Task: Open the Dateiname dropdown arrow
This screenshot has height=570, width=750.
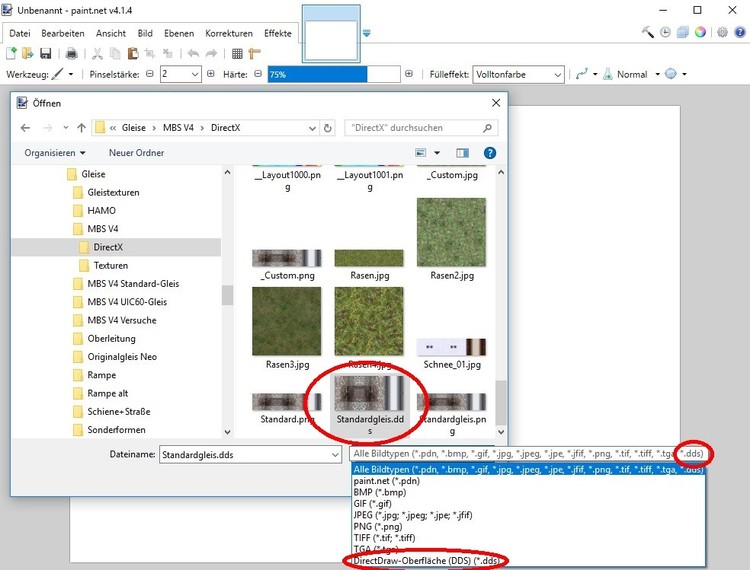Action: pyautogui.click(x=335, y=455)
